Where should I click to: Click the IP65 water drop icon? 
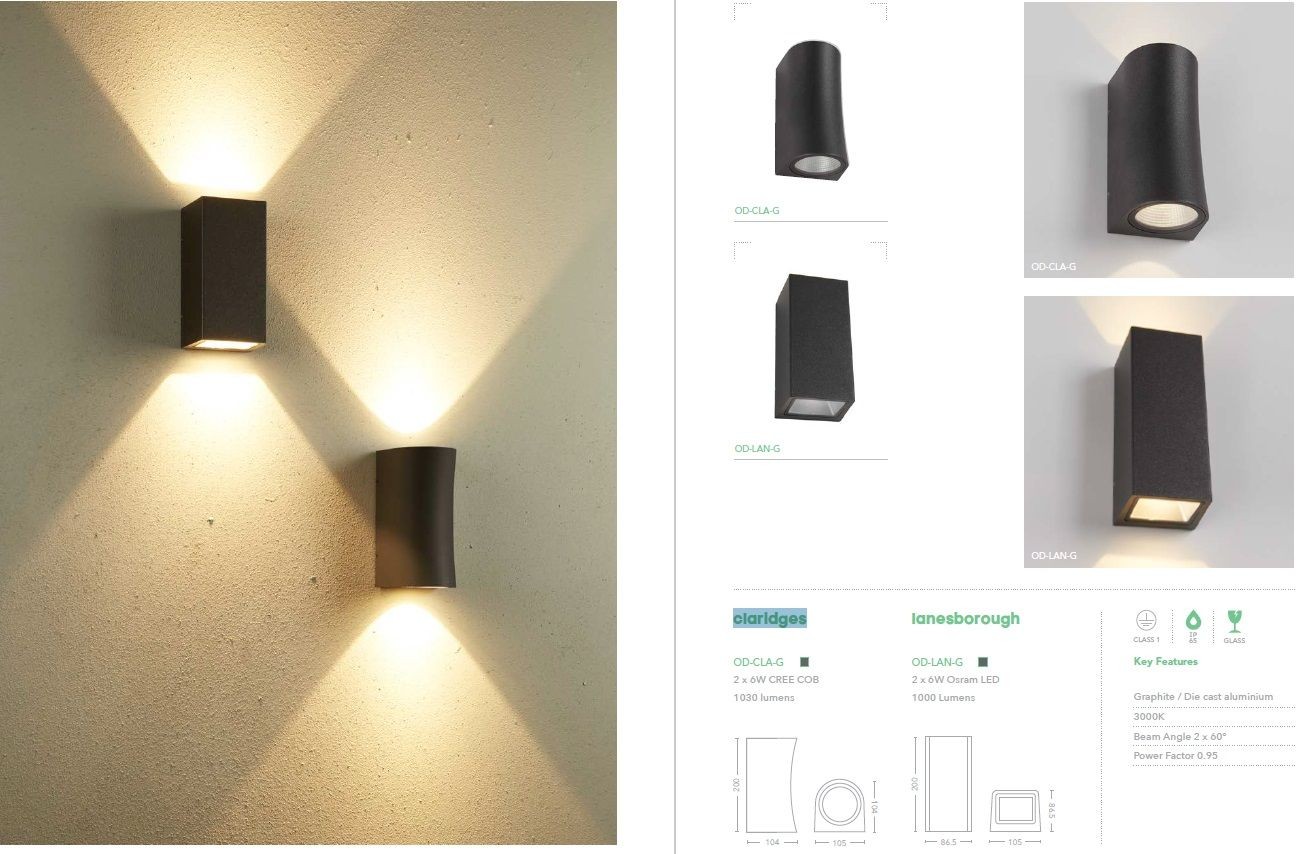1192,620
